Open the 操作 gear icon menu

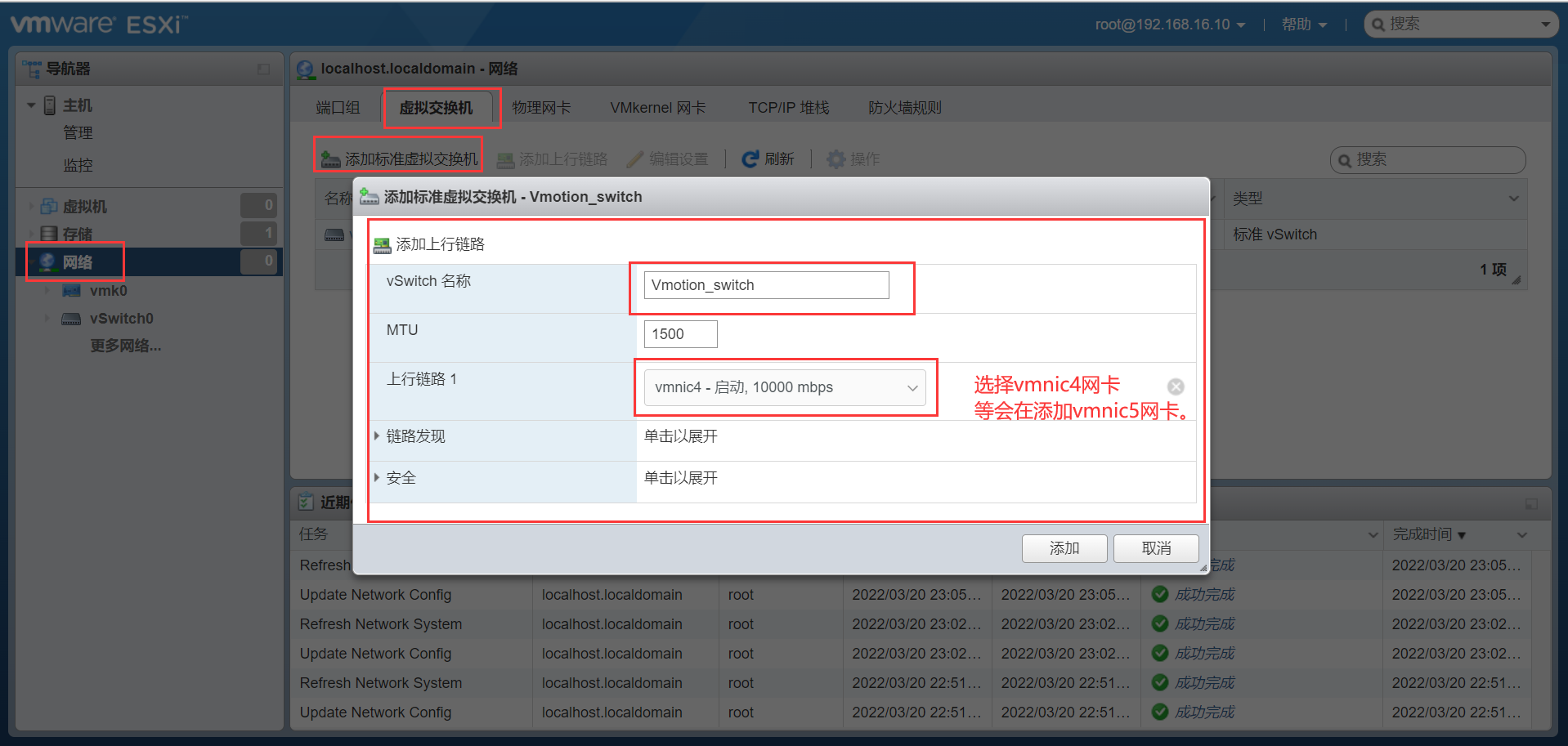tap(837, 159)
